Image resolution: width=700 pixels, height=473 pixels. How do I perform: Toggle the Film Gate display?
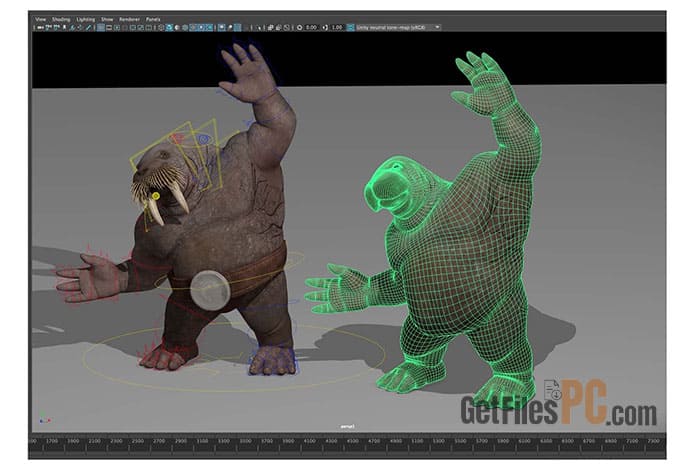click(109, 28)
